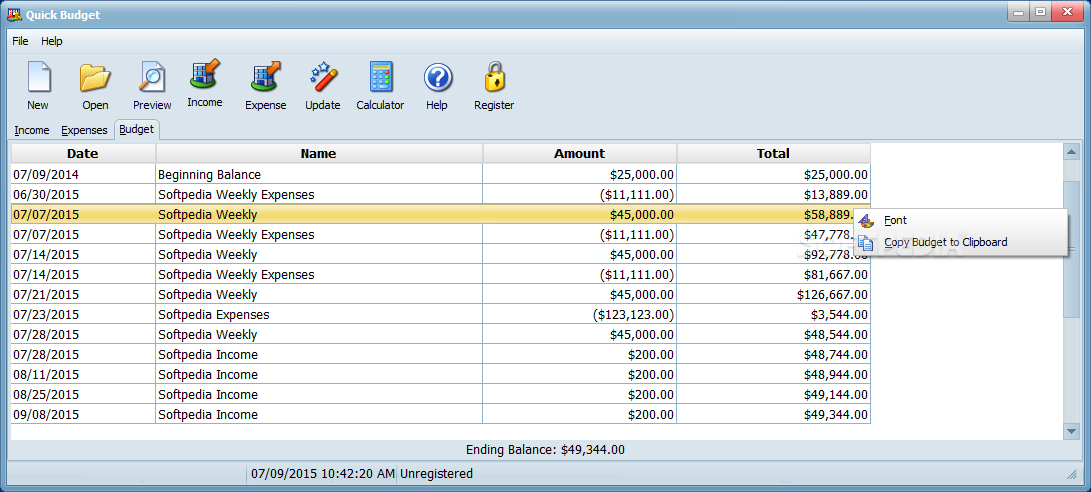Click the Name column header
Screen dimensions: 1091x492
319,154
